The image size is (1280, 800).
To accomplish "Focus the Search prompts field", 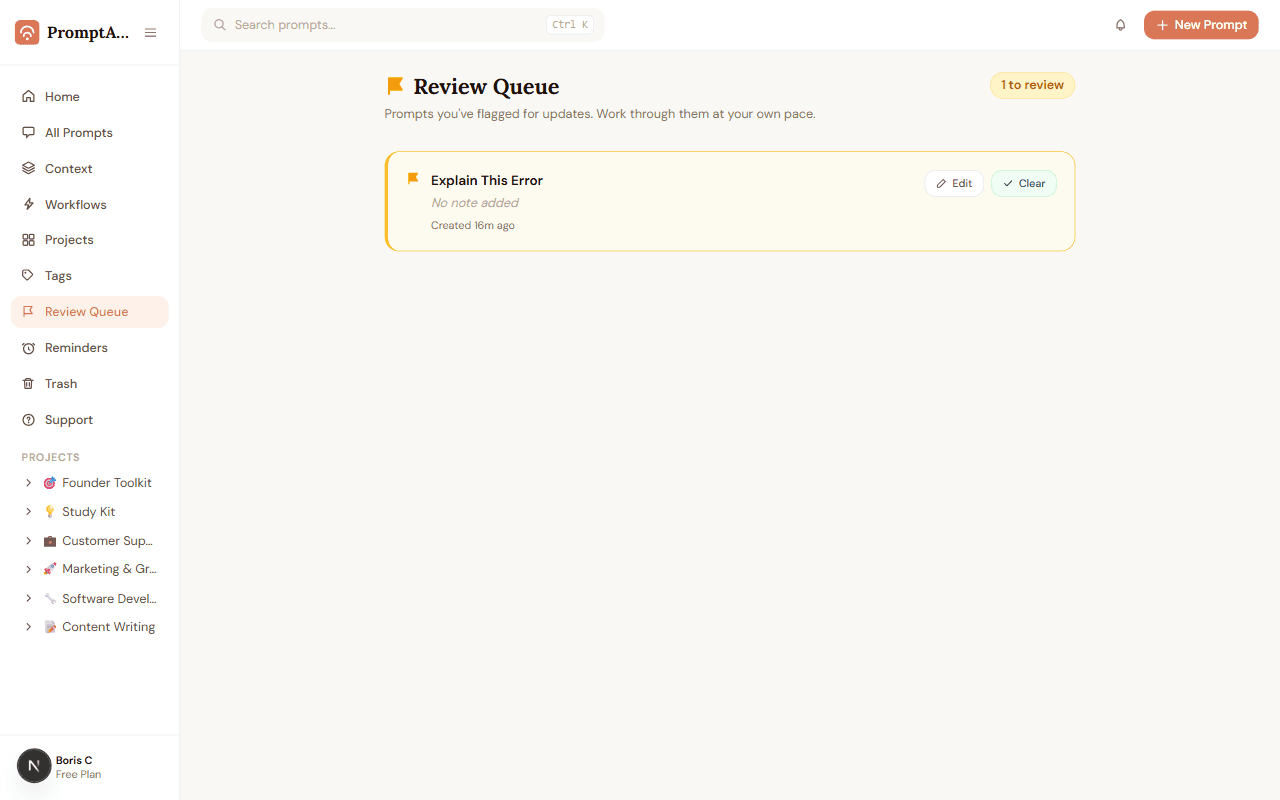I will coord(403,25).
